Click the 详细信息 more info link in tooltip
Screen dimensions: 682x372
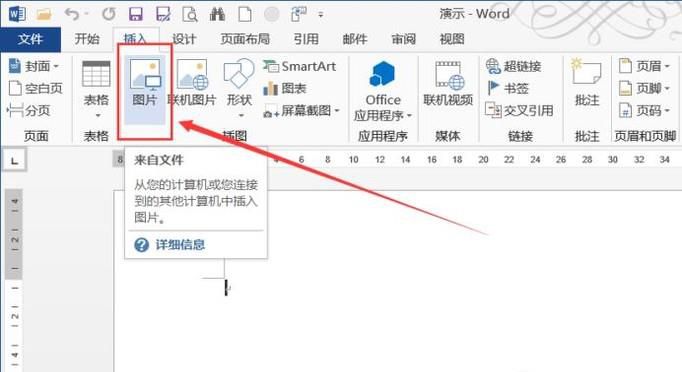pyautogui.click(x=180, y=245)
